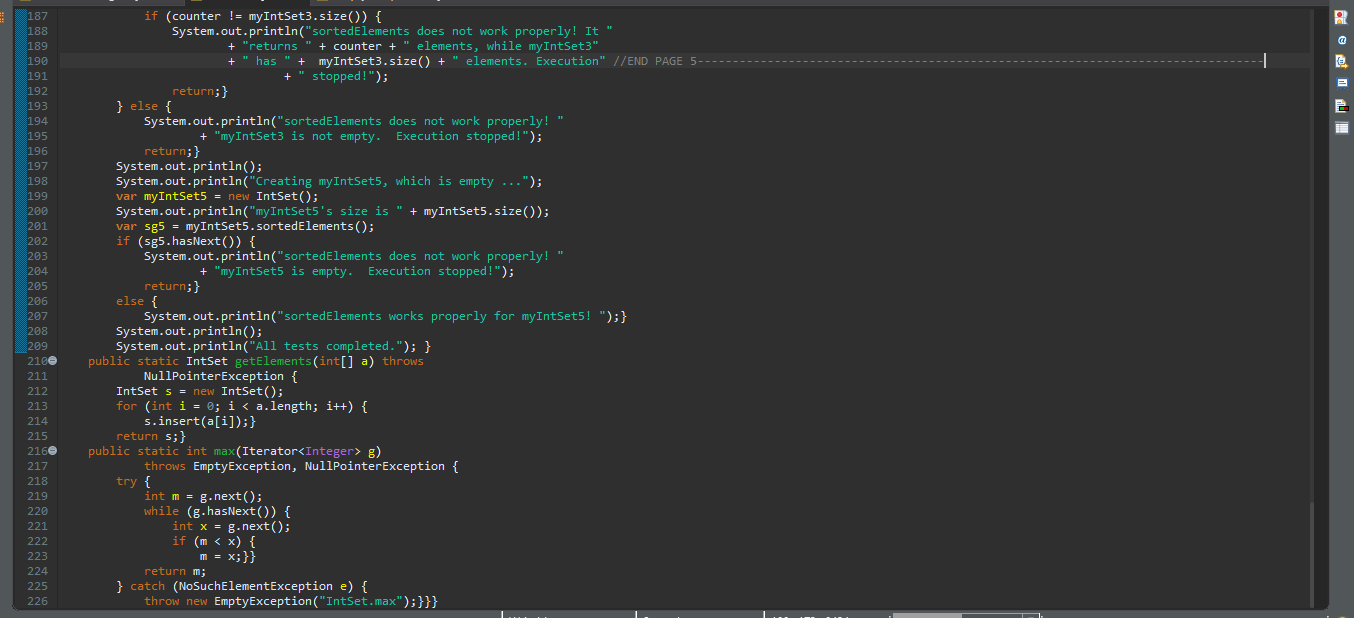This screenshot has width=1354, height=618.
Task: Click line number 187 in the gutter
Action: [x=37, y=16]
